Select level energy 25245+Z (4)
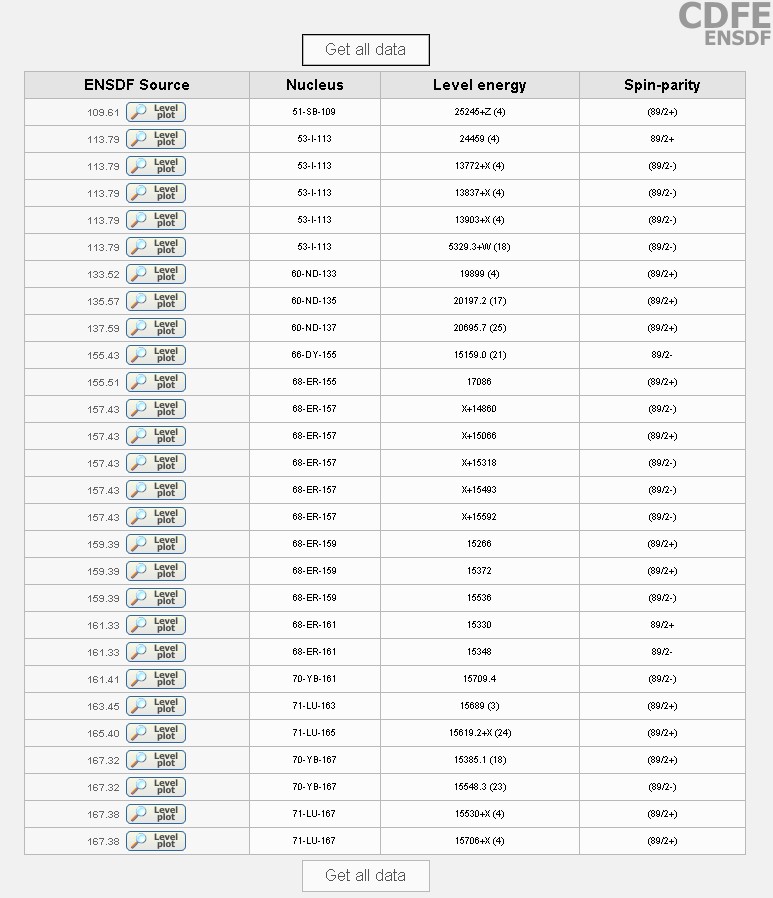Screen dimensions: 773x898 [x=480, y=112]
